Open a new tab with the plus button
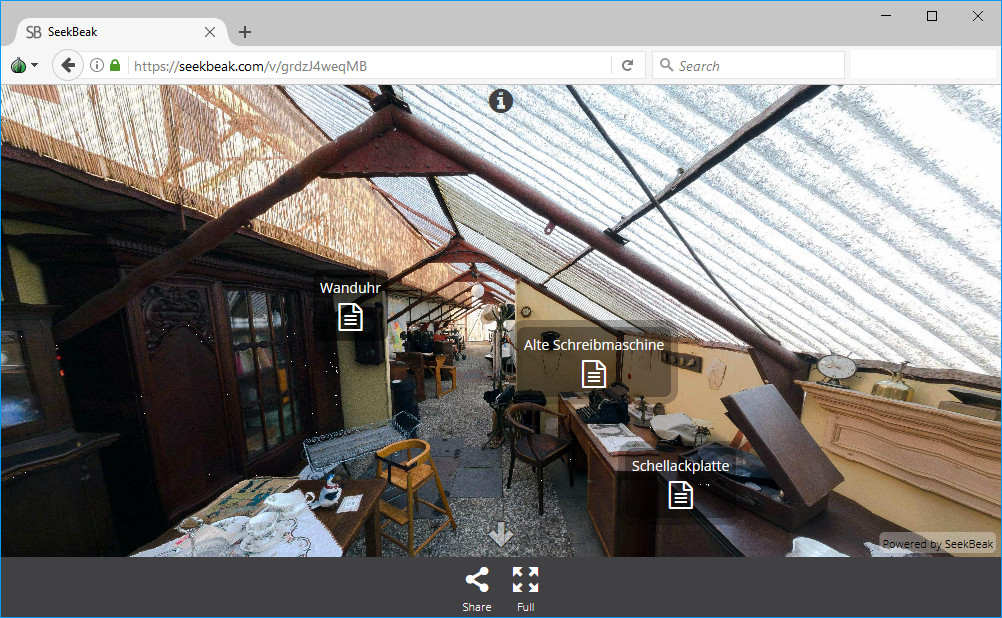The image size is (1002, 618). pos(245,32)
